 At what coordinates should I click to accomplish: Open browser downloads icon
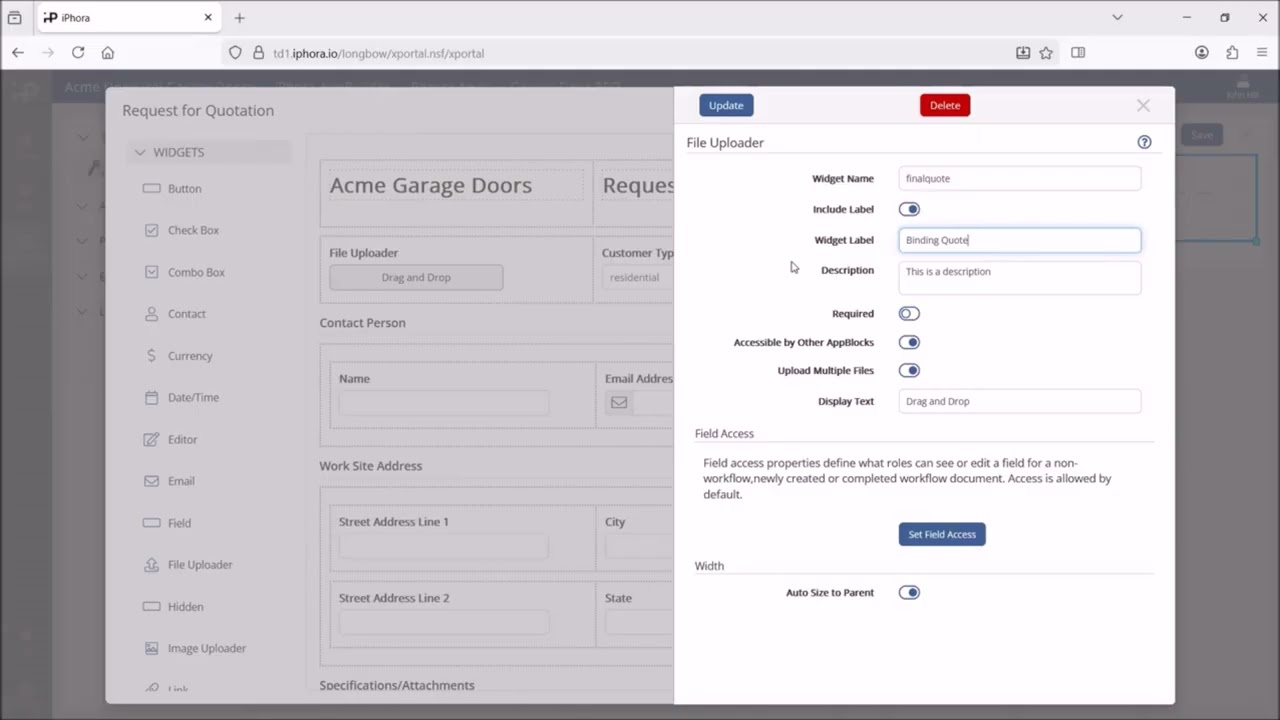[1023, 53]
